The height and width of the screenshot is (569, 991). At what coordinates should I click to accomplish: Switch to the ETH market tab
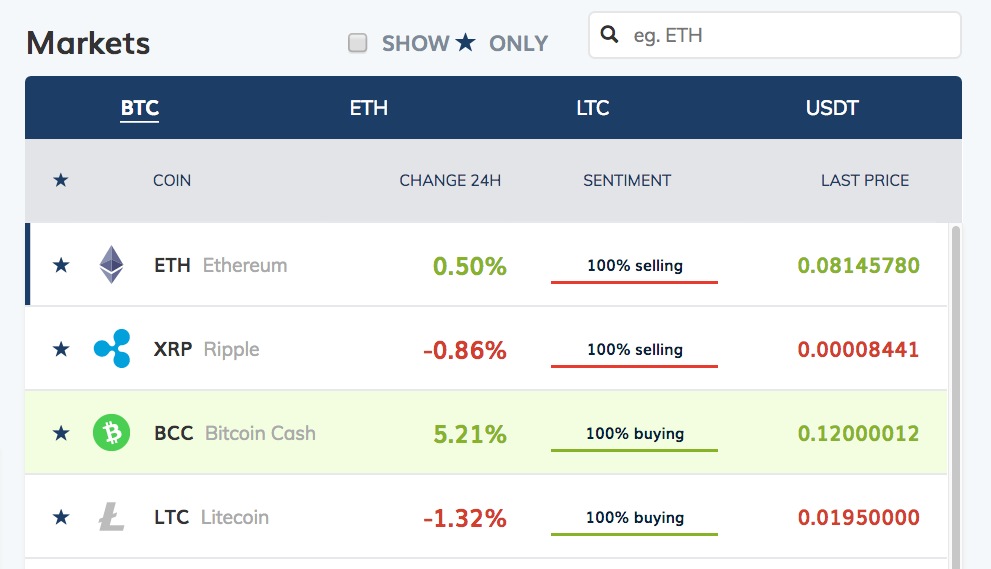[368, 108]
